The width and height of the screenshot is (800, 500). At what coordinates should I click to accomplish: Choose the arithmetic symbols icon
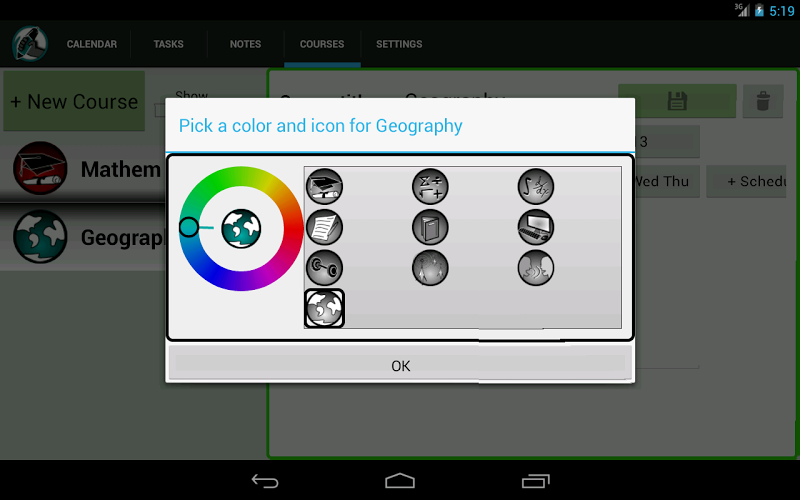(x=430, y=187)
